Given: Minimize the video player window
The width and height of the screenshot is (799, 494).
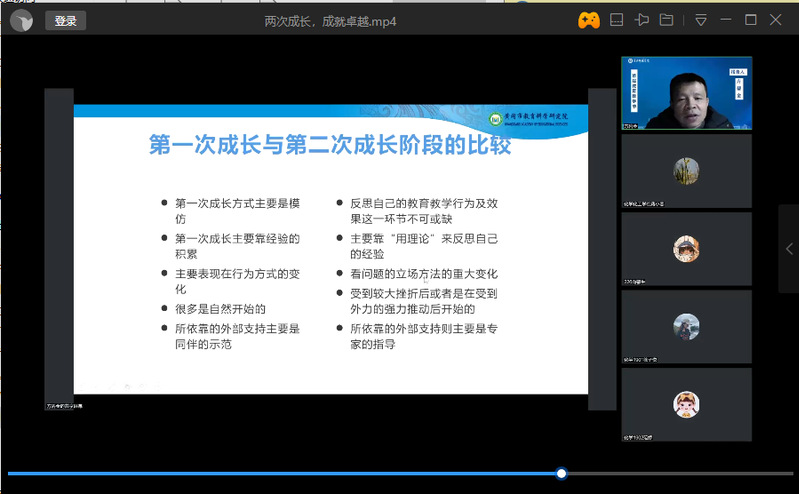Looking at the screenshot, I should (x=726, y=20).
